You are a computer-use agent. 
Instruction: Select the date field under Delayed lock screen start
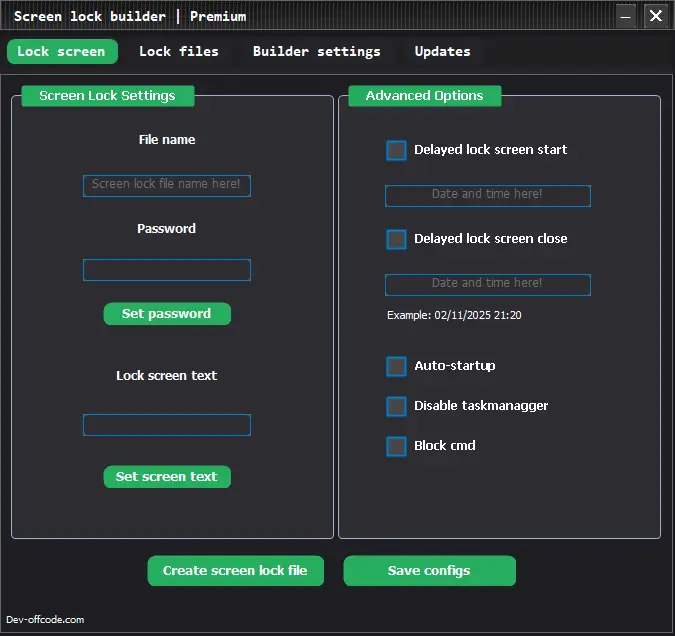488,196
